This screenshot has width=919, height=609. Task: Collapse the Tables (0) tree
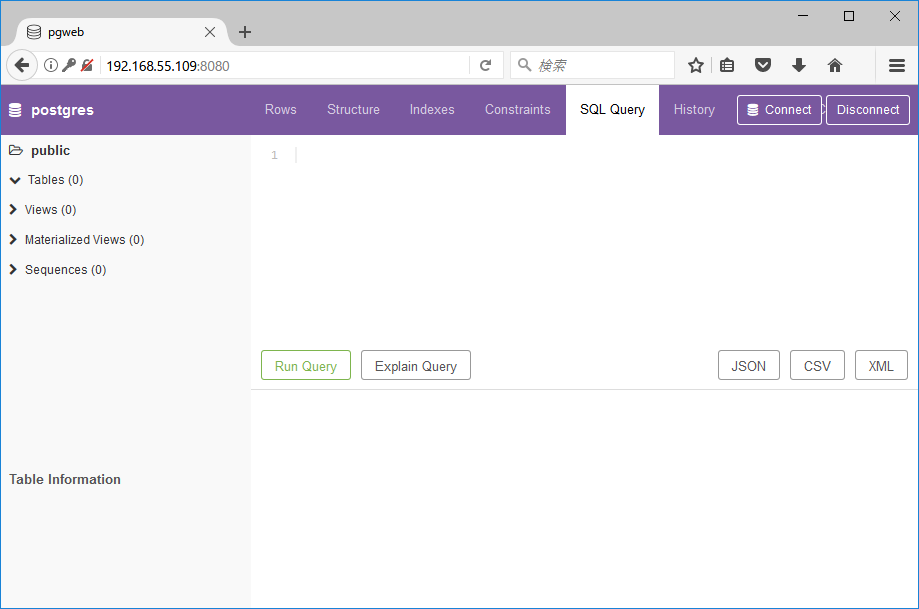(13, 180)
